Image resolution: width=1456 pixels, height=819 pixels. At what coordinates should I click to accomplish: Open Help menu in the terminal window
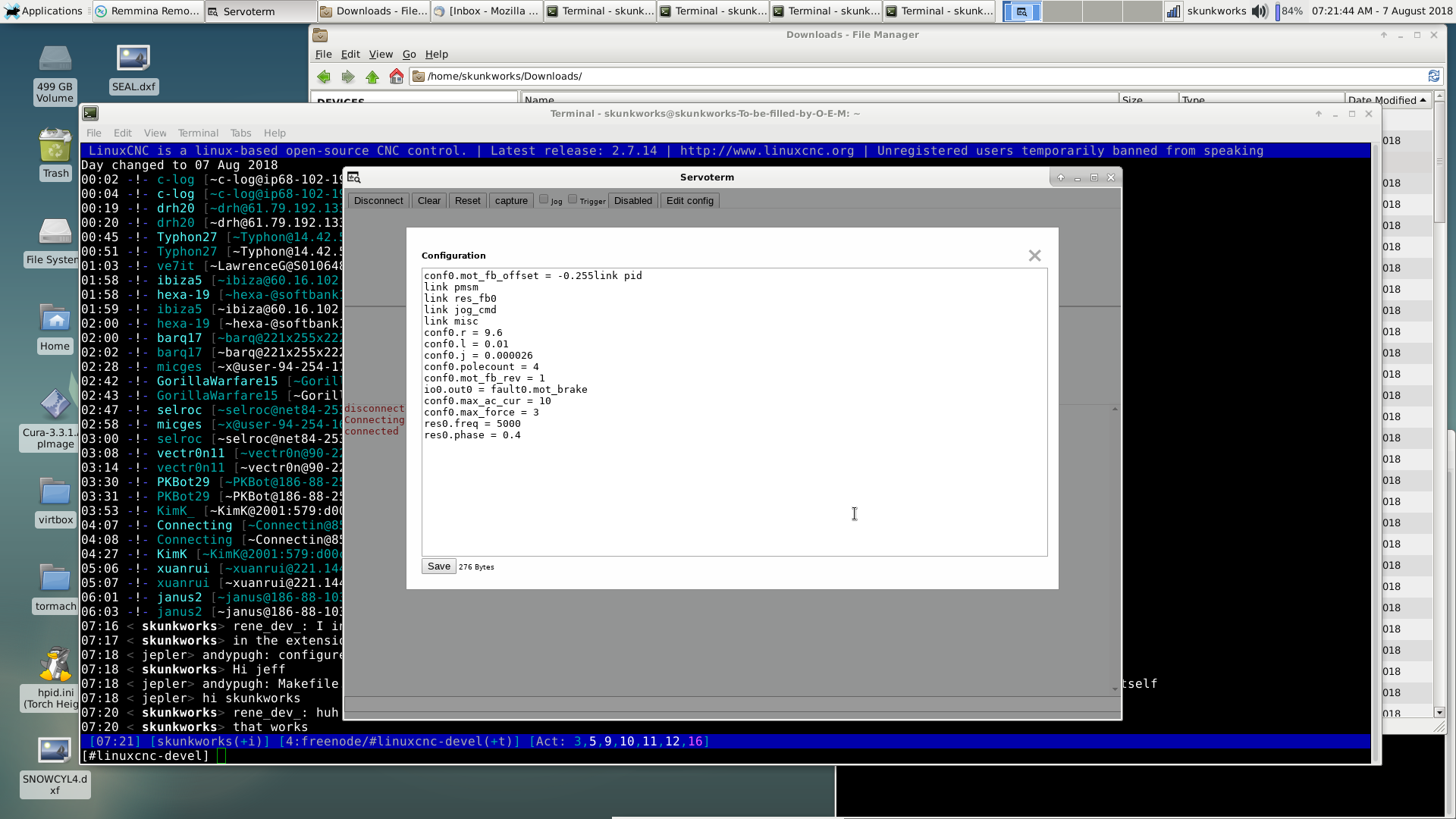pos(275,133)
